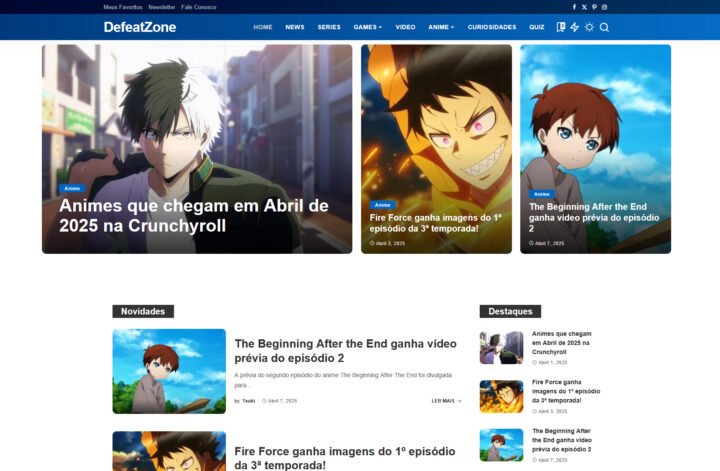The image size is (720, 471).
Task: Open headline Animes que chegam em Abril
Action: tap(194, 215)
